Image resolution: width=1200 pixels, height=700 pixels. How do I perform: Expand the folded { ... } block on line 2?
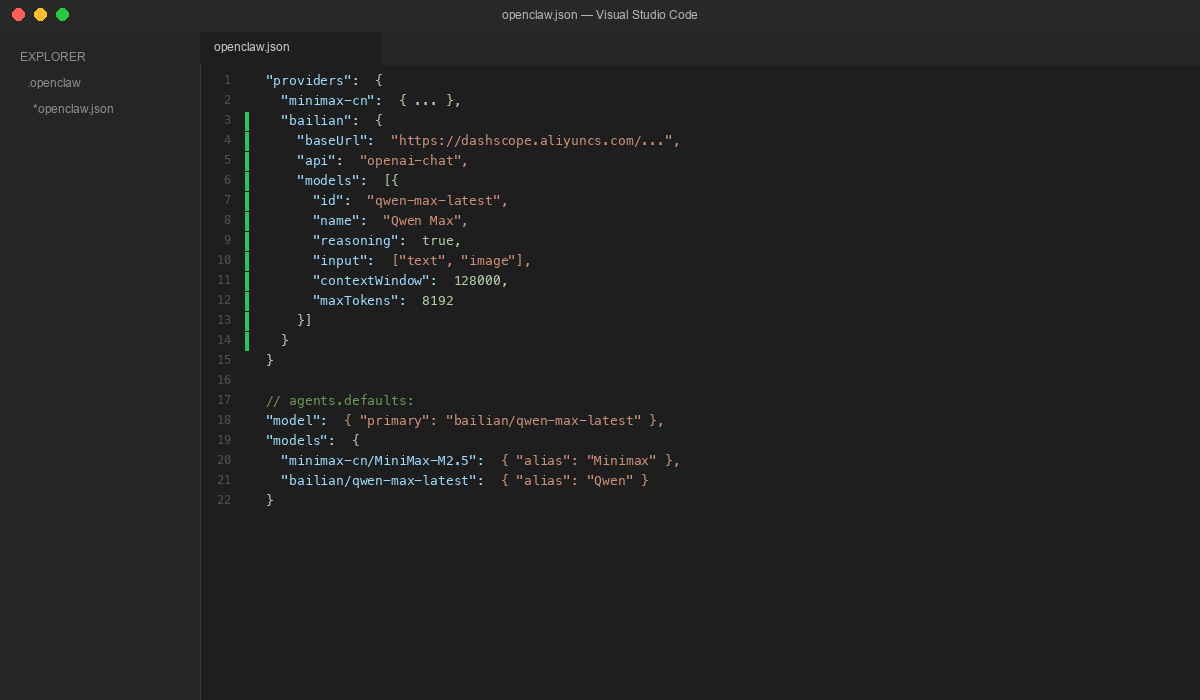pos(429,100)
